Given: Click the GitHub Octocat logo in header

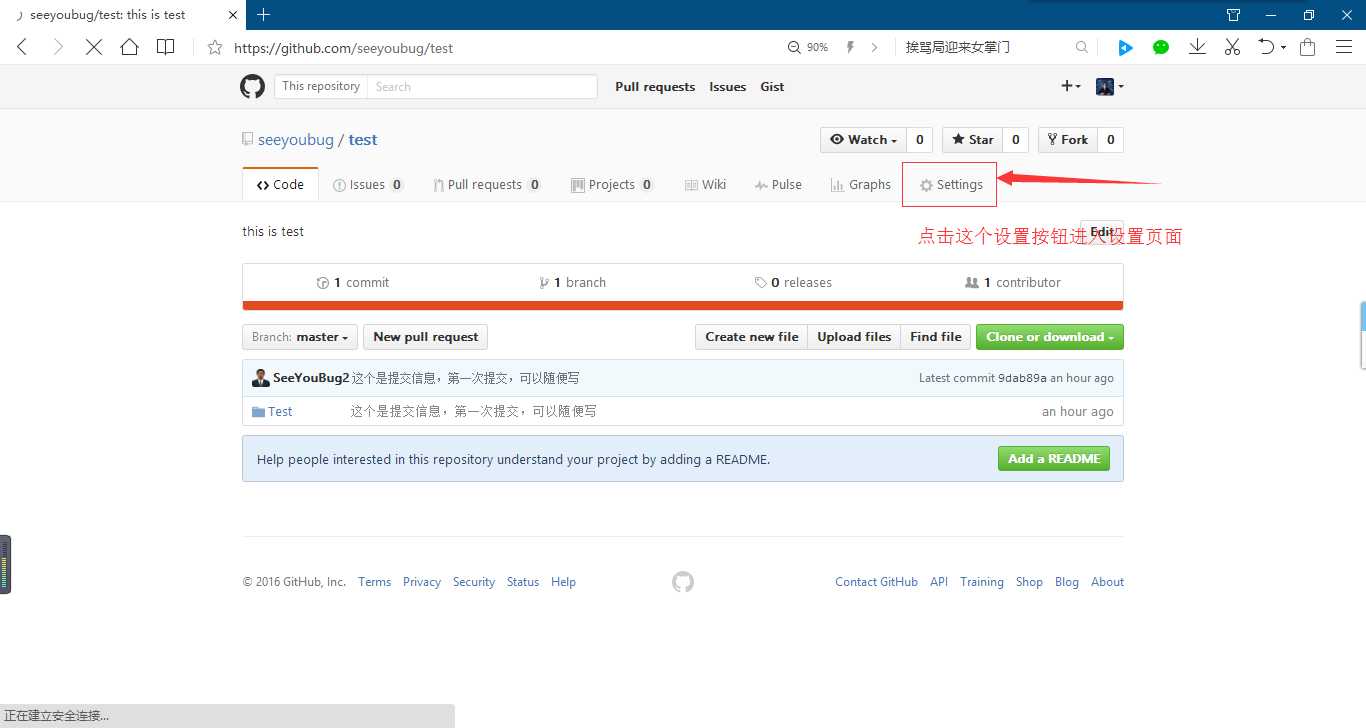Looking at the screenshot, I should 252,86.
